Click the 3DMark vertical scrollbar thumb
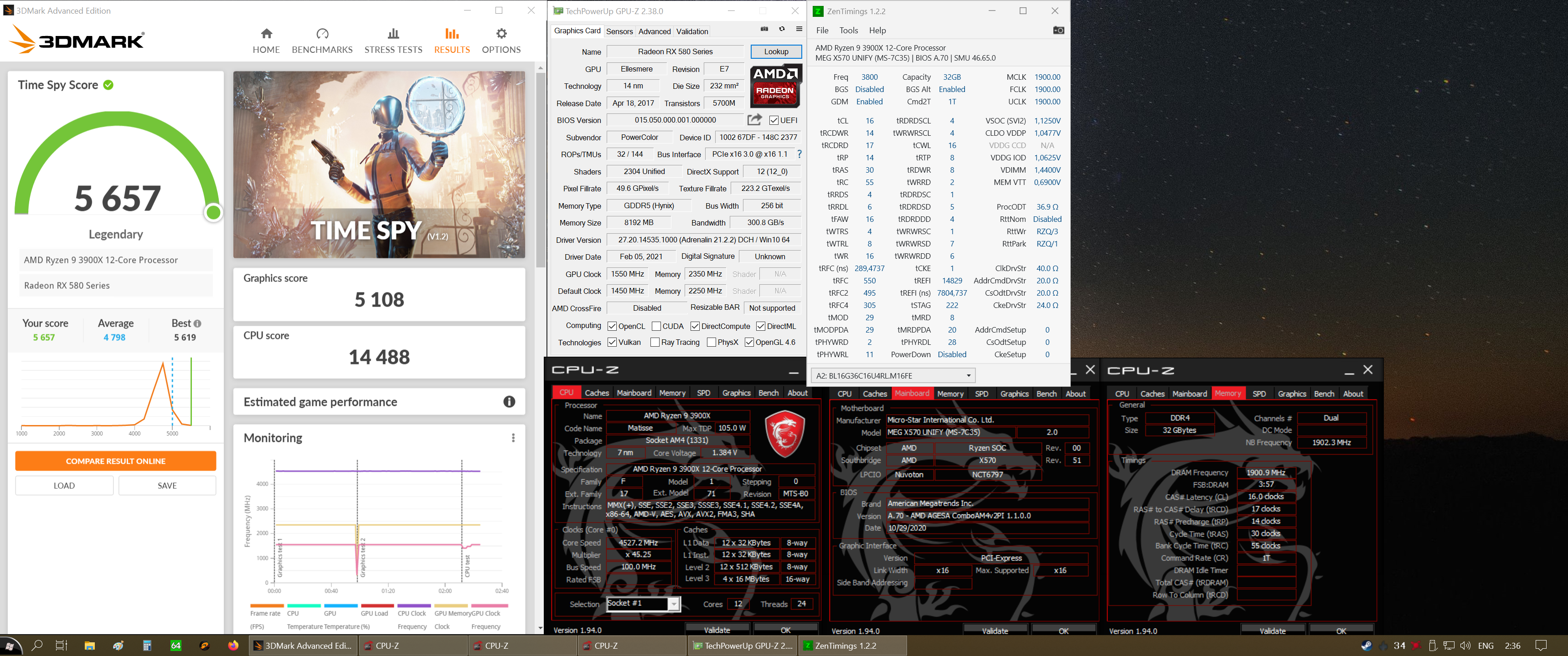The image size is (1568, 656). [x=541, y=170]
